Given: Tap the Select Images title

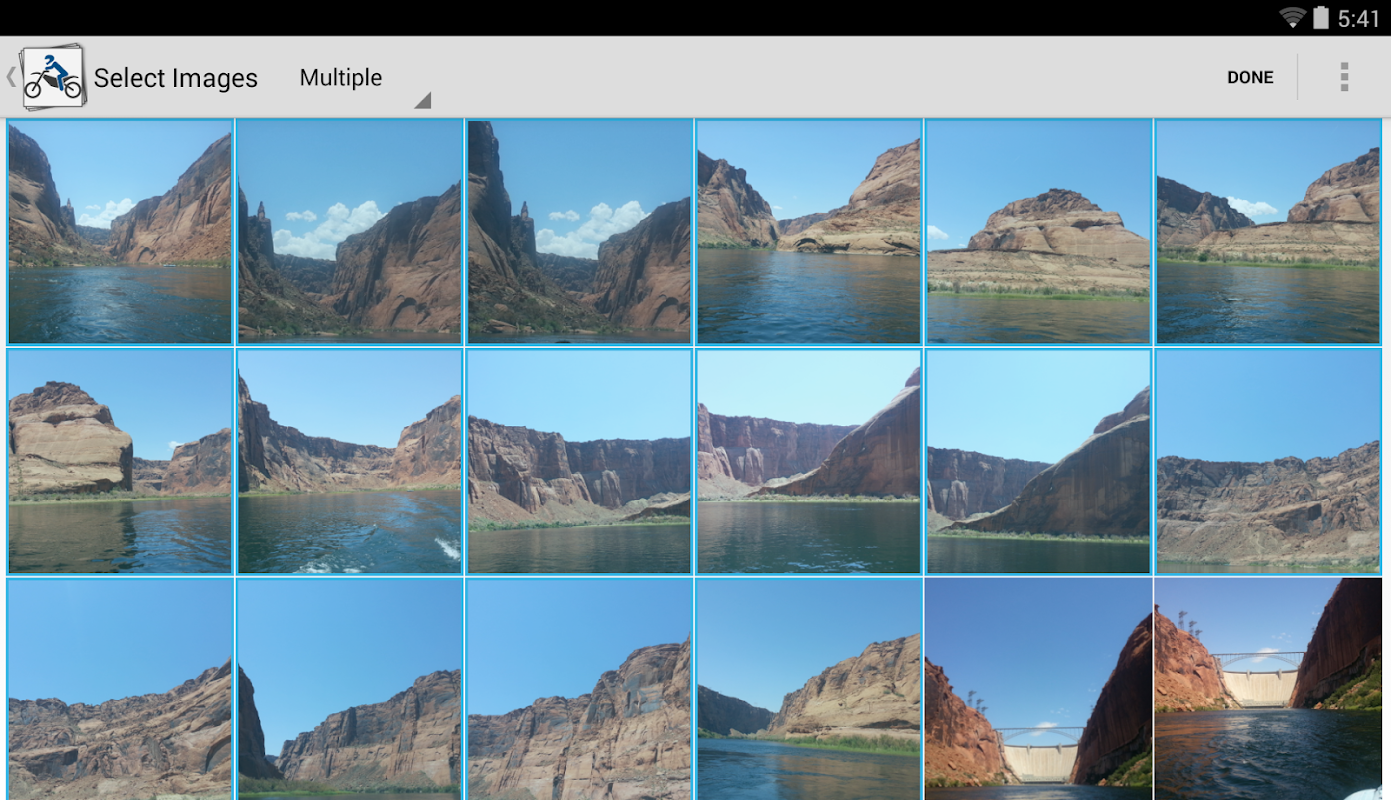Looking at the screenshot, I should coord(176,78).
